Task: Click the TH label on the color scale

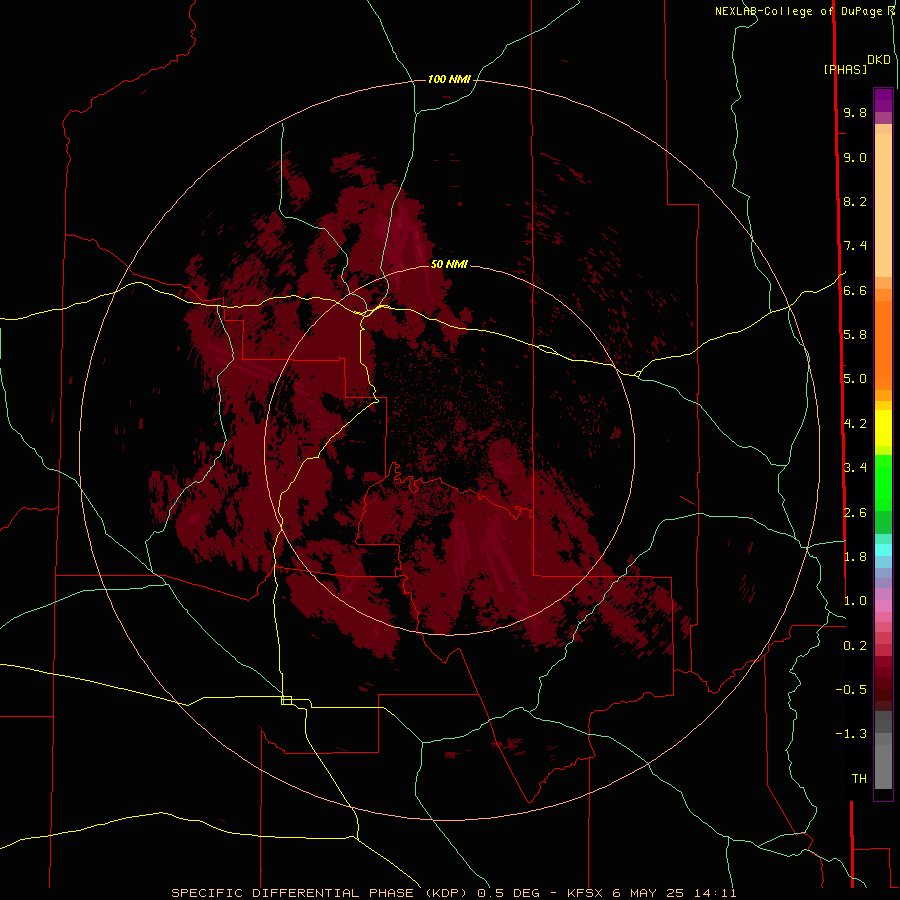Action: (x=859, y=779)
